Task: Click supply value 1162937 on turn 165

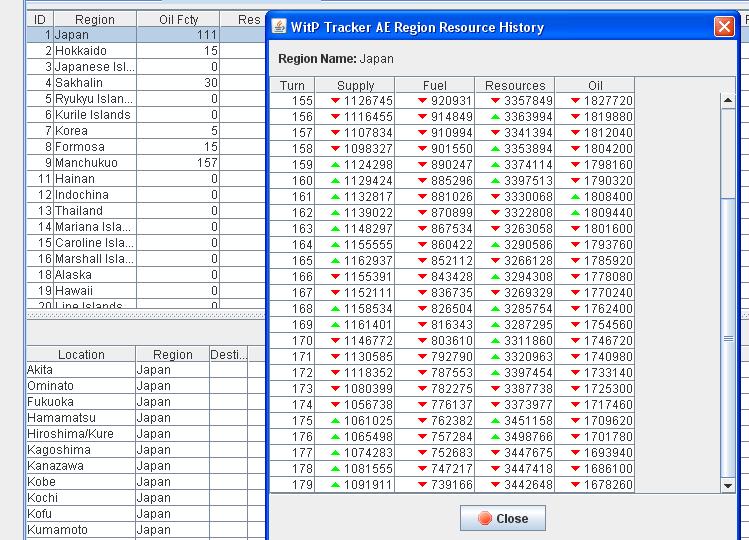Action: 355,260
